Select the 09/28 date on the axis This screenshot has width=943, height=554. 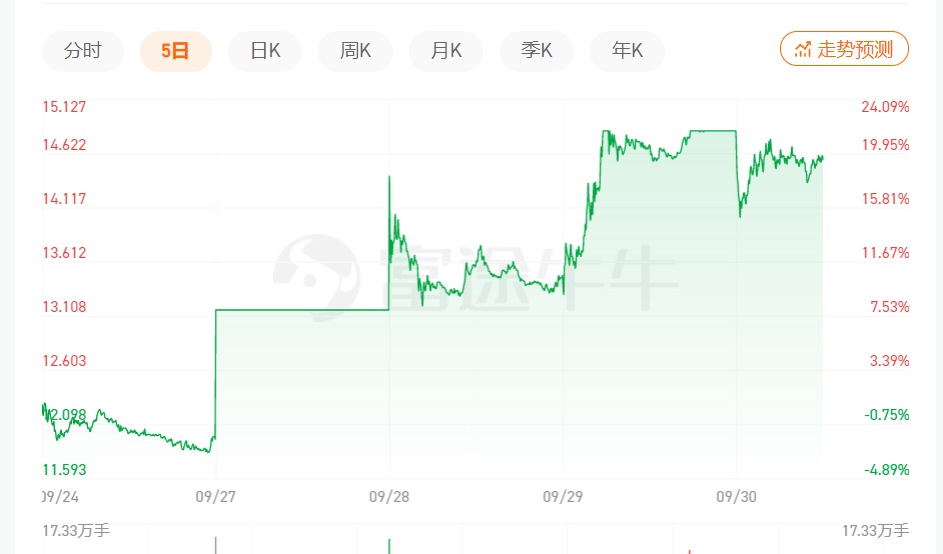pyautogui.click(x=389, y=496)
